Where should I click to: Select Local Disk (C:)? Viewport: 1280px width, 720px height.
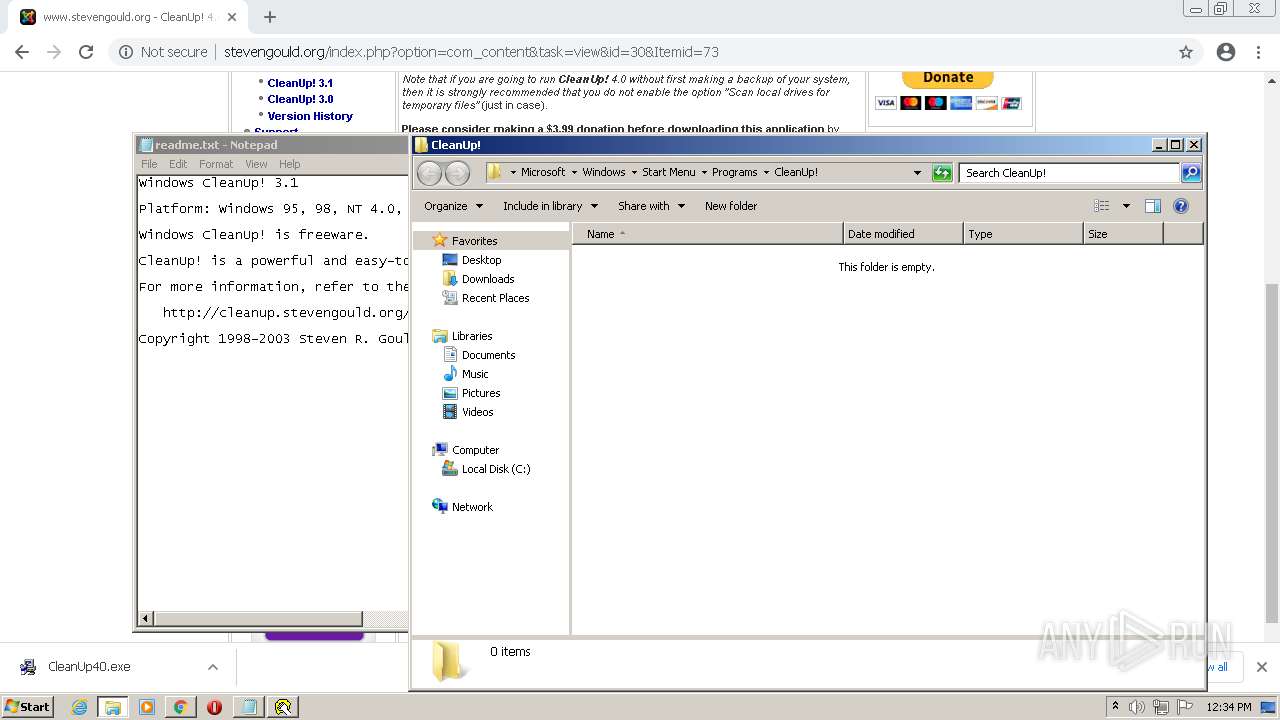[496, 469]
